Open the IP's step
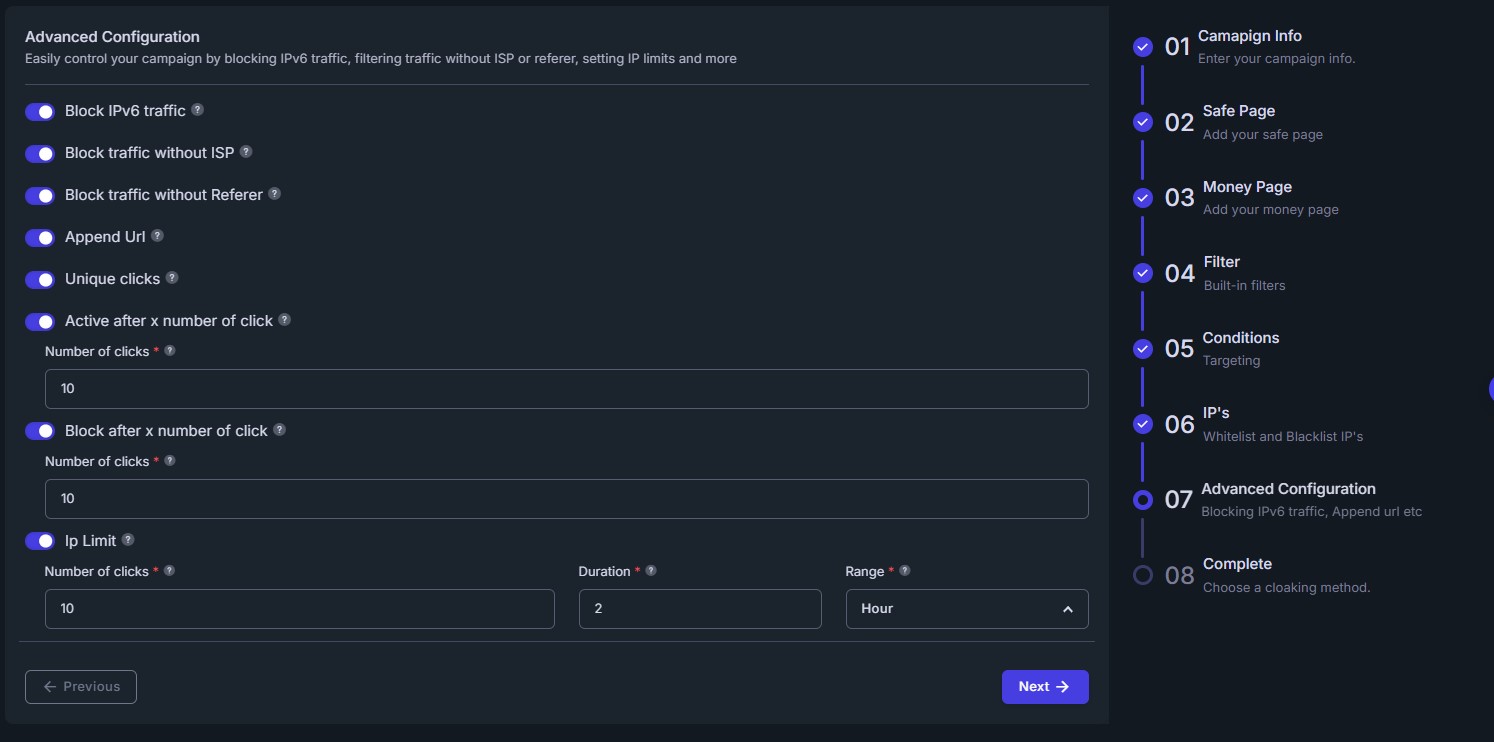This screenshot has width=1494, height=742. (1216, 413)
